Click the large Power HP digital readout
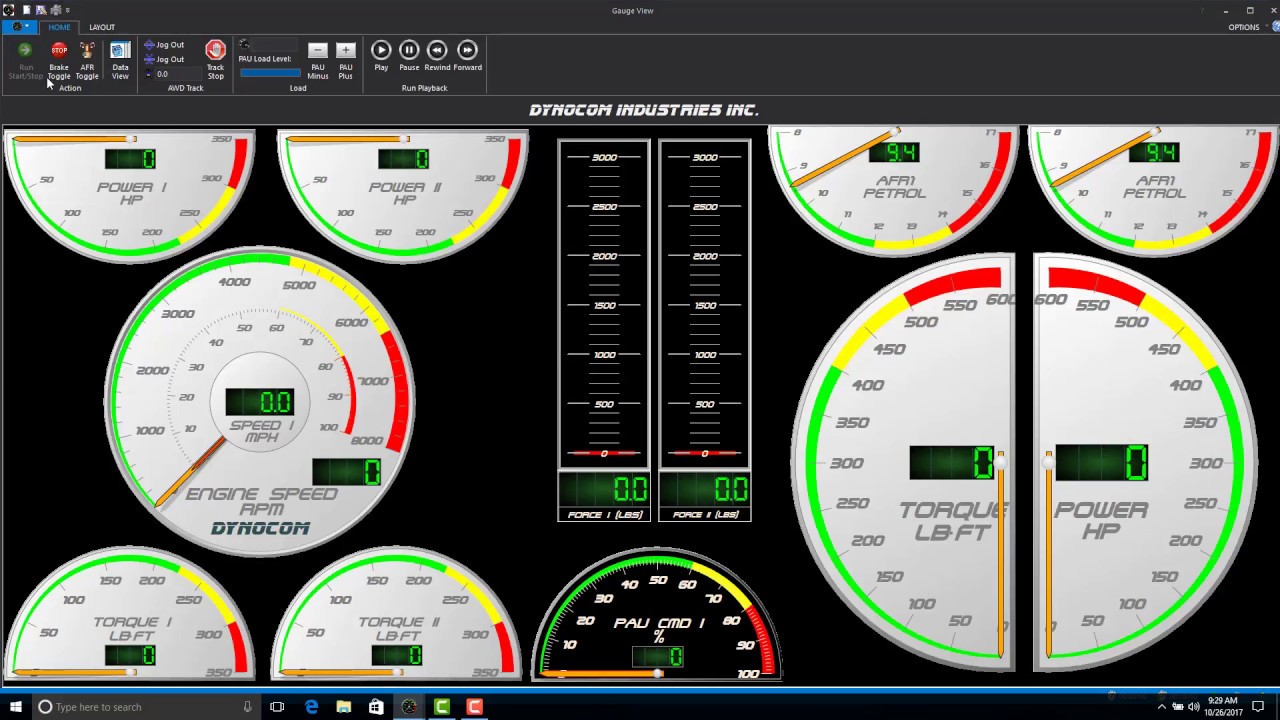1280x720 pixels. pos(1101,463)
